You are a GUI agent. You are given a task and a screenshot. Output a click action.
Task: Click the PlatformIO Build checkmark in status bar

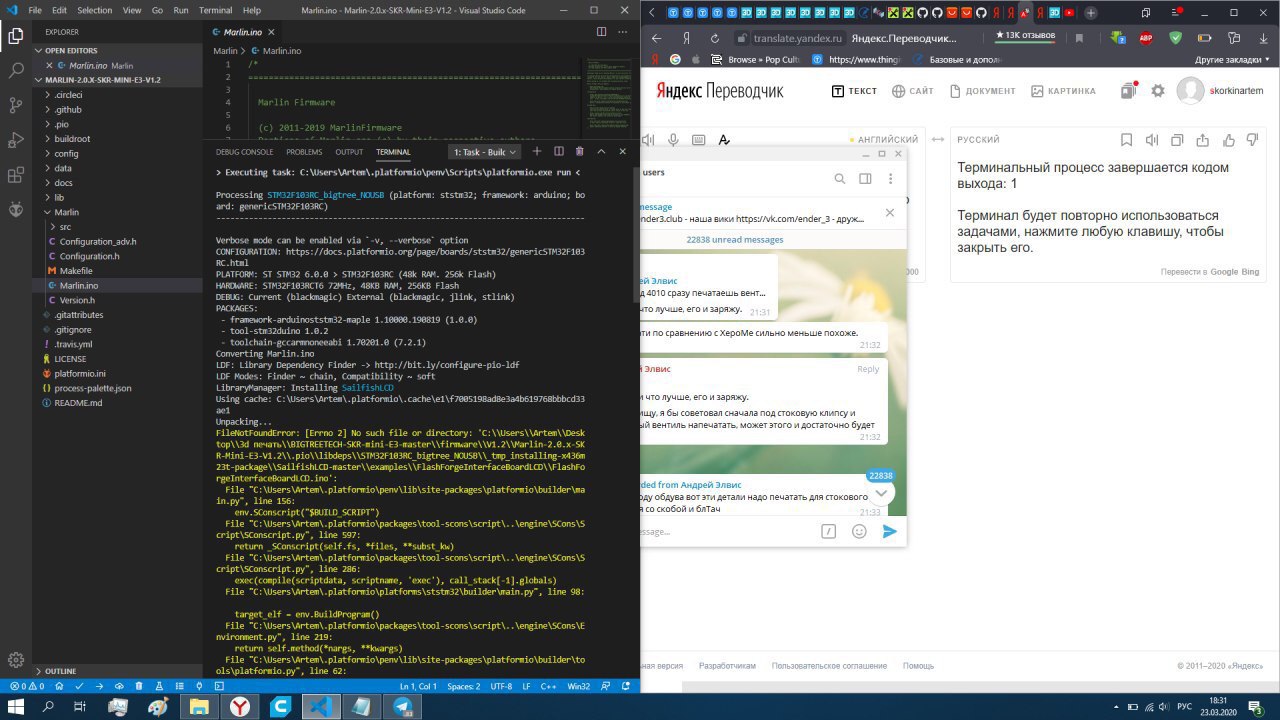(x=79, y=687)
